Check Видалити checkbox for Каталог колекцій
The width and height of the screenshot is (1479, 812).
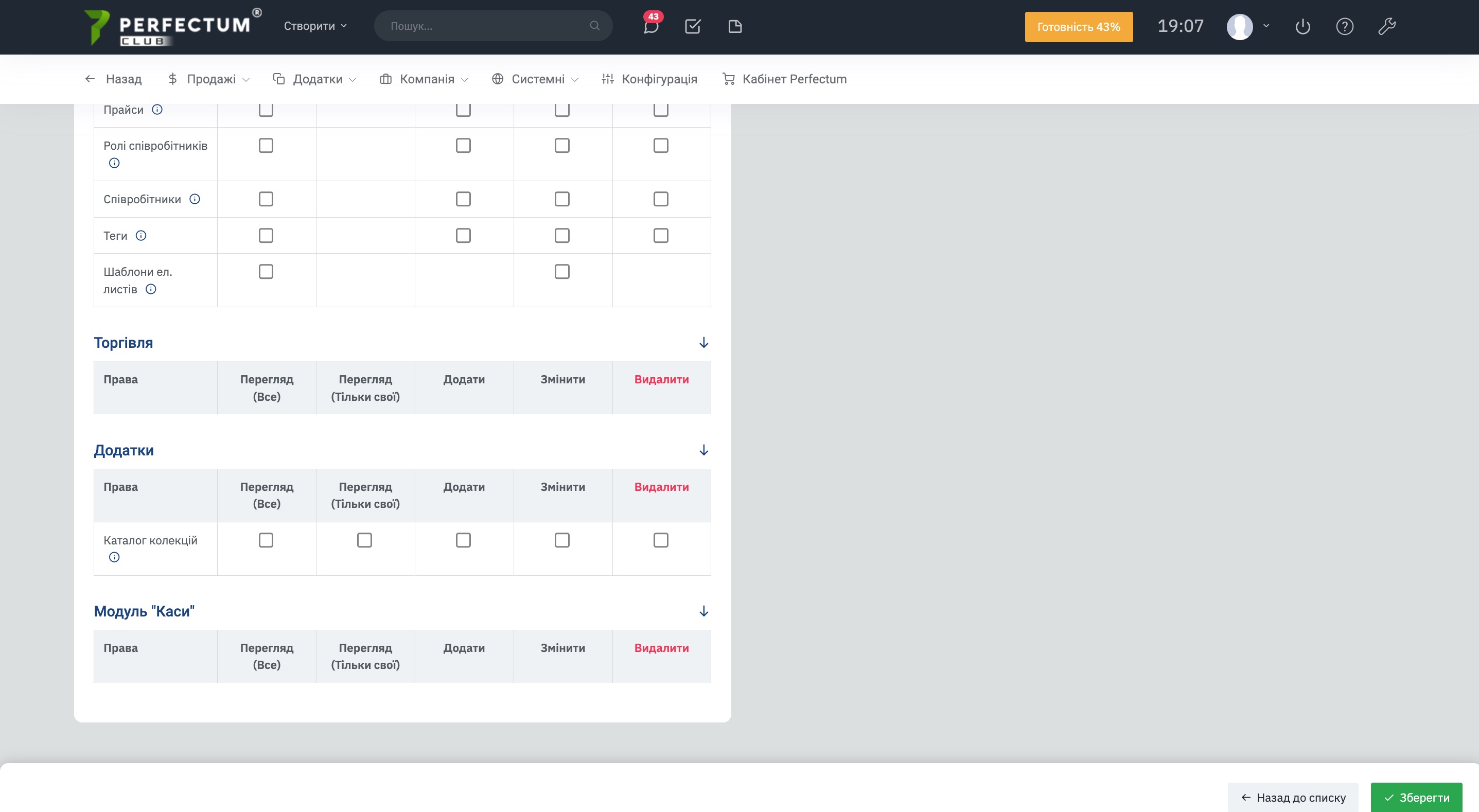pyautogui.click(x=661, y=540)
